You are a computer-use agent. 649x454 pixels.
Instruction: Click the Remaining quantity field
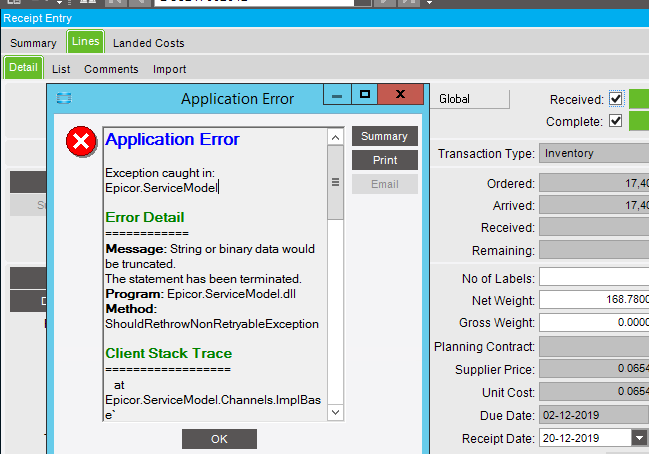pos(594,250)
